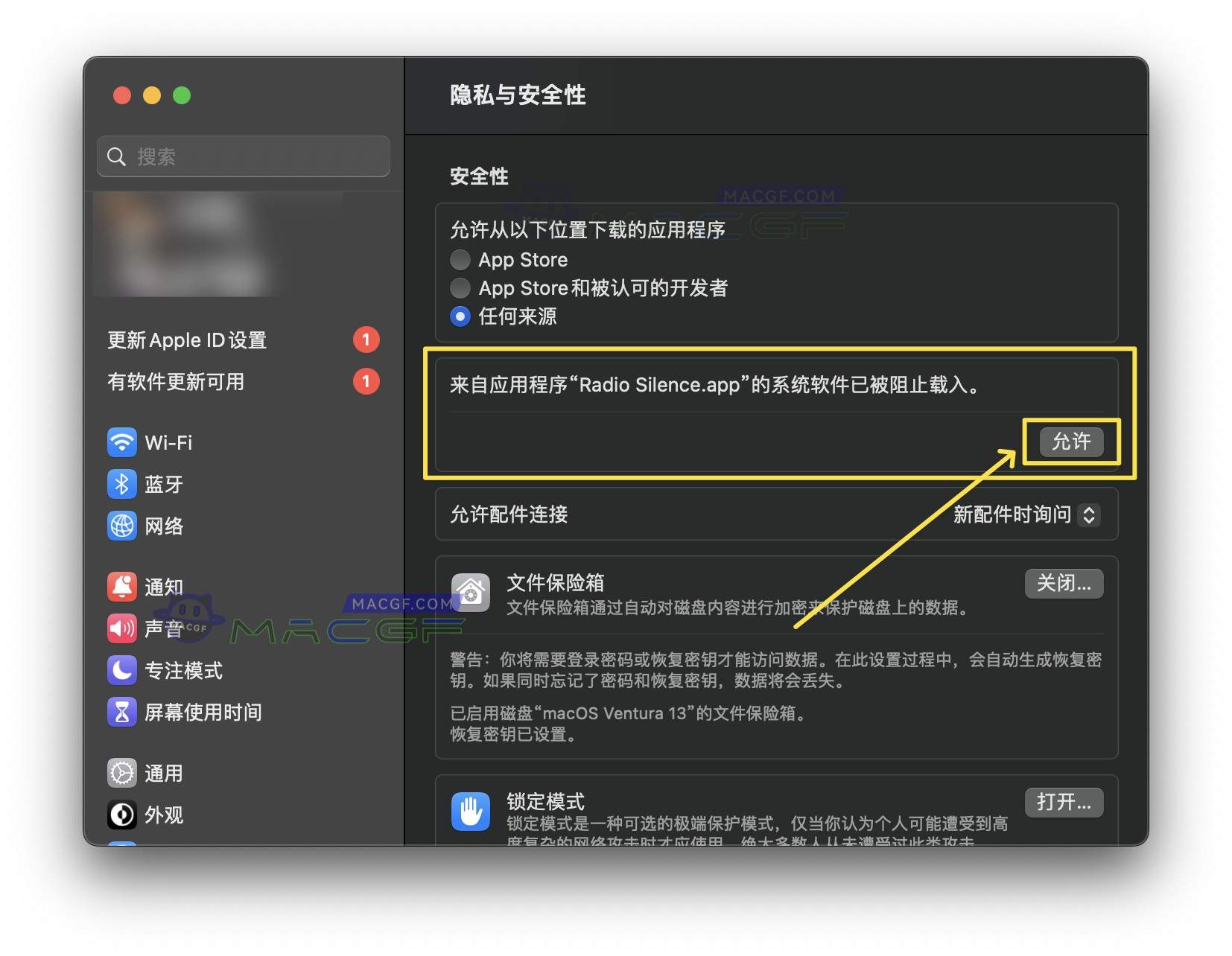Click 有软件更新可用 in sidebar
The image size is (1232, 956).
[x=175, y=383]
